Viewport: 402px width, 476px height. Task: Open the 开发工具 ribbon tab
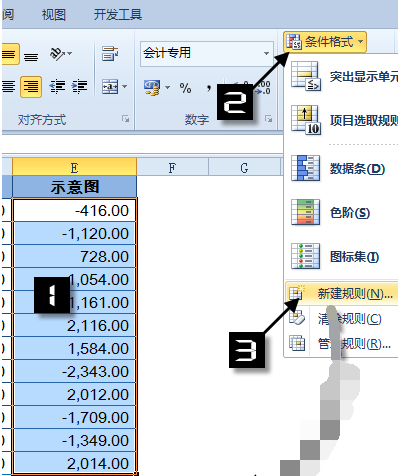pyautogui.click(x=118, y=15)
